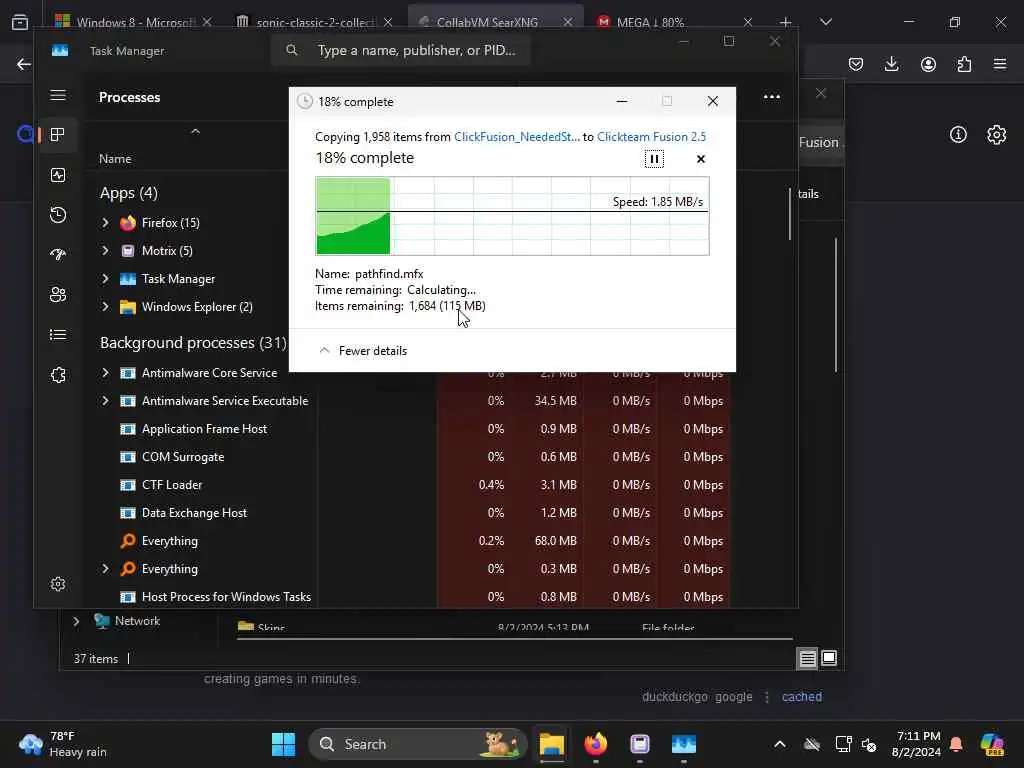Open Firefox application menu hamburger
1024x768 pixels.
[x=1000, y=64]
